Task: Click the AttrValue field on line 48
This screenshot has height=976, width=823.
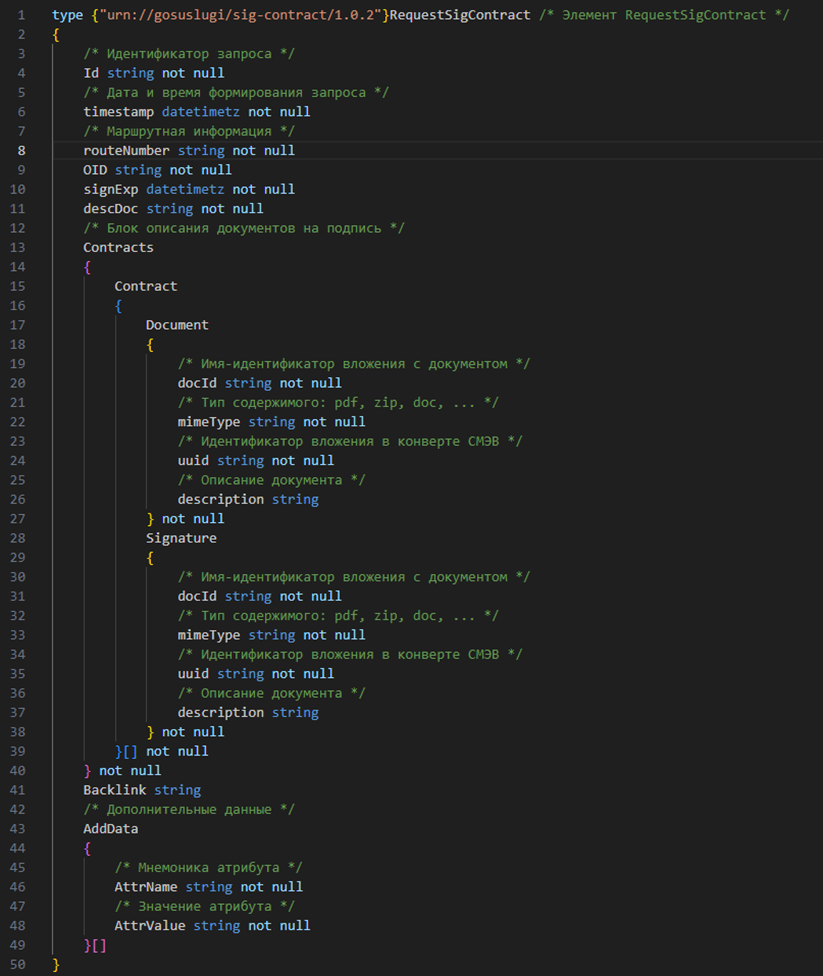Action: click(x=150, y=926)
